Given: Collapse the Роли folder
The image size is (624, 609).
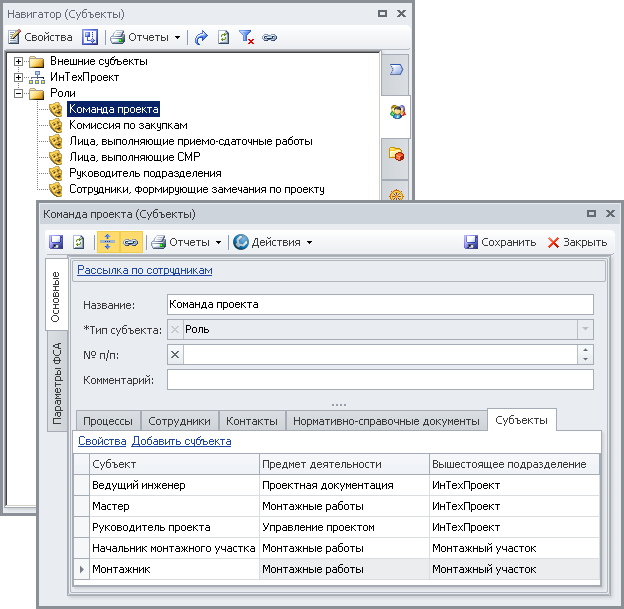Looking at the screenshot, I should click(18, 93).
